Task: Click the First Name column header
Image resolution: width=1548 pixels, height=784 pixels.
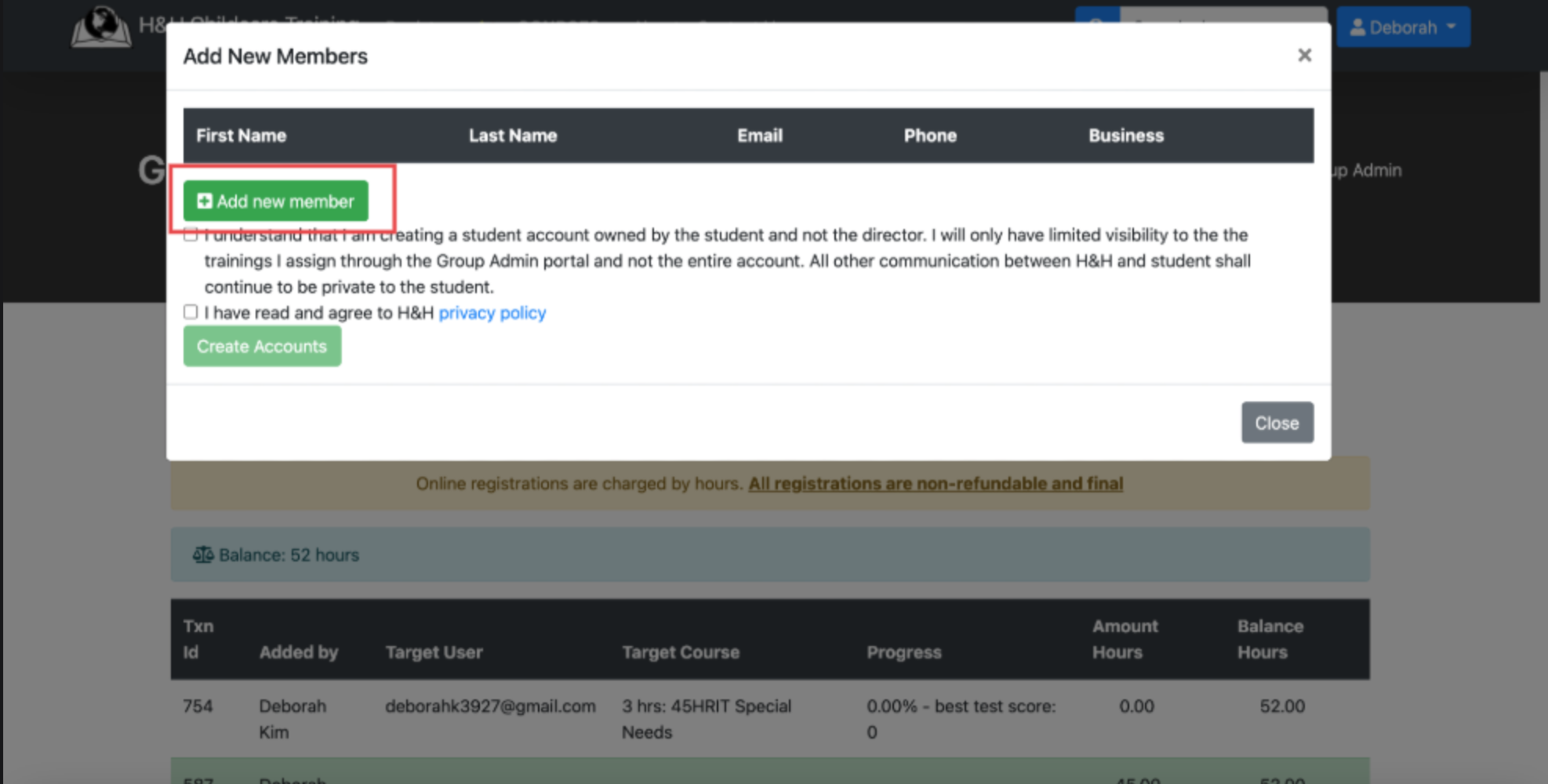Action: pyautogui.click(x=241, y=136)
